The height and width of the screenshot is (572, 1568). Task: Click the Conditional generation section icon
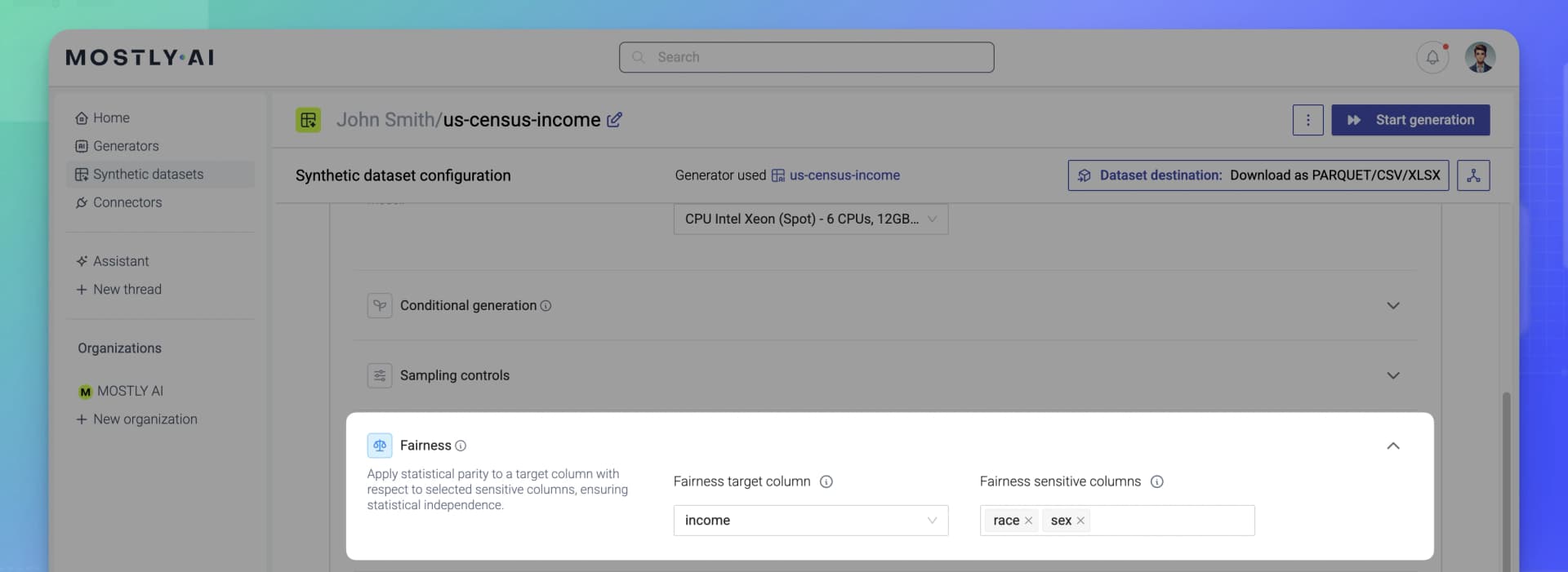click(x=380, y=305)
